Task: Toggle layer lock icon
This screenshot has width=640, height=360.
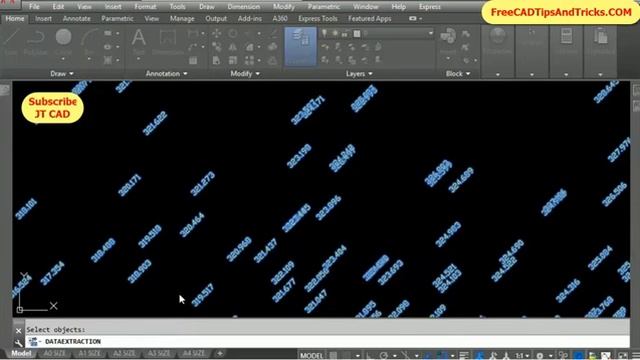Action: pyautogui.click(x=345, y=33)
